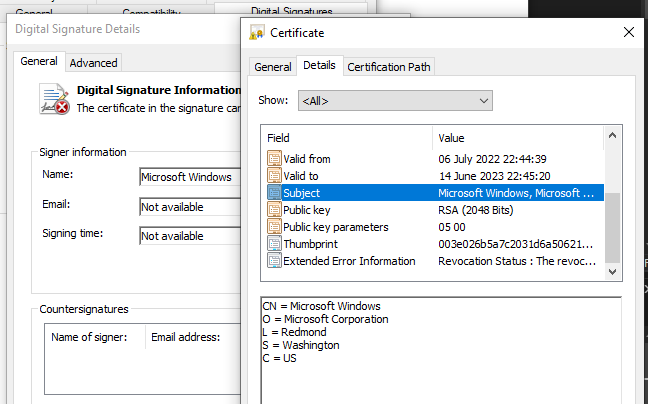Viewport: 648px width, 404px height.
Task: Click the invalid signature document icon
Action: pos(54,99)
